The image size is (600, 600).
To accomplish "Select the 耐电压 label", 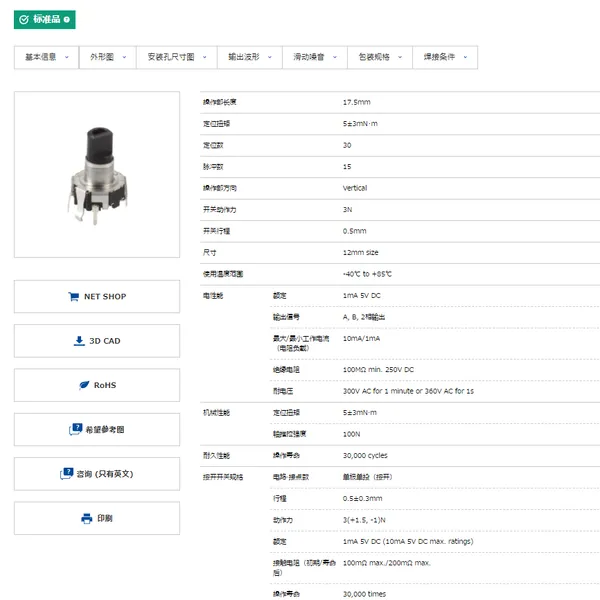I will (283, 391).
